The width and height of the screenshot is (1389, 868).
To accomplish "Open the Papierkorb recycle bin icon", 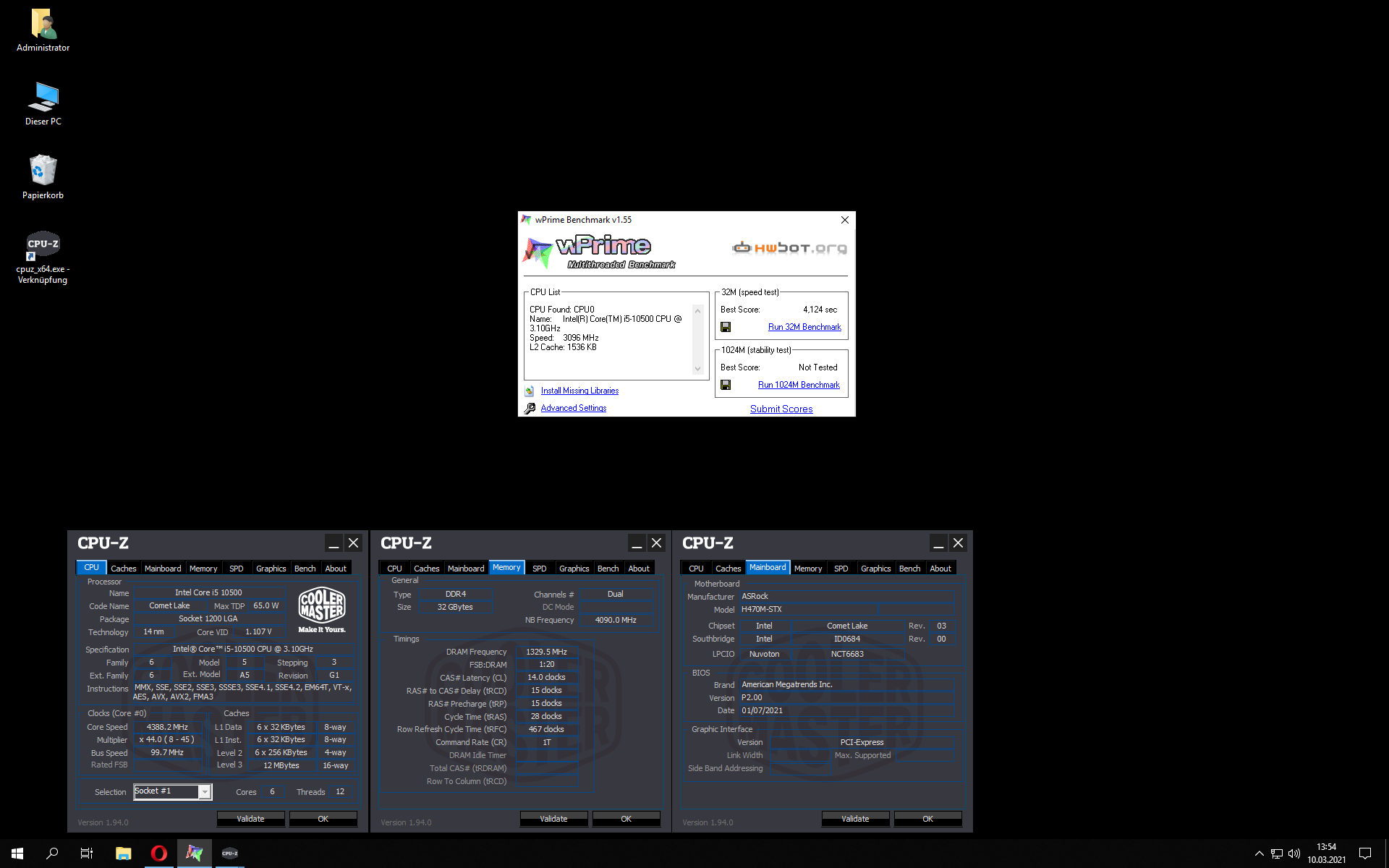I will click(43, 177).
